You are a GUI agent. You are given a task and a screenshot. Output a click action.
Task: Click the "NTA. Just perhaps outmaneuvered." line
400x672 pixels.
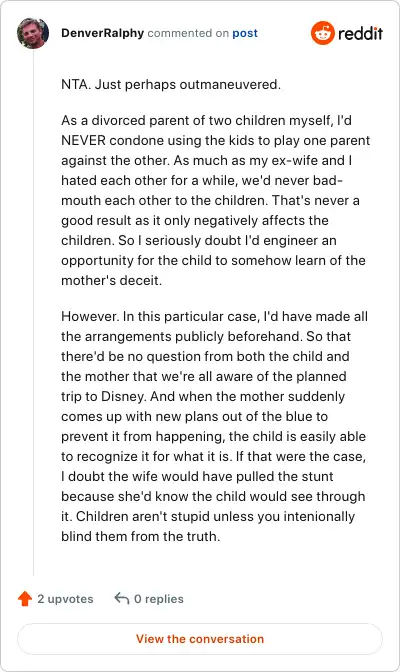click(171, 84)
